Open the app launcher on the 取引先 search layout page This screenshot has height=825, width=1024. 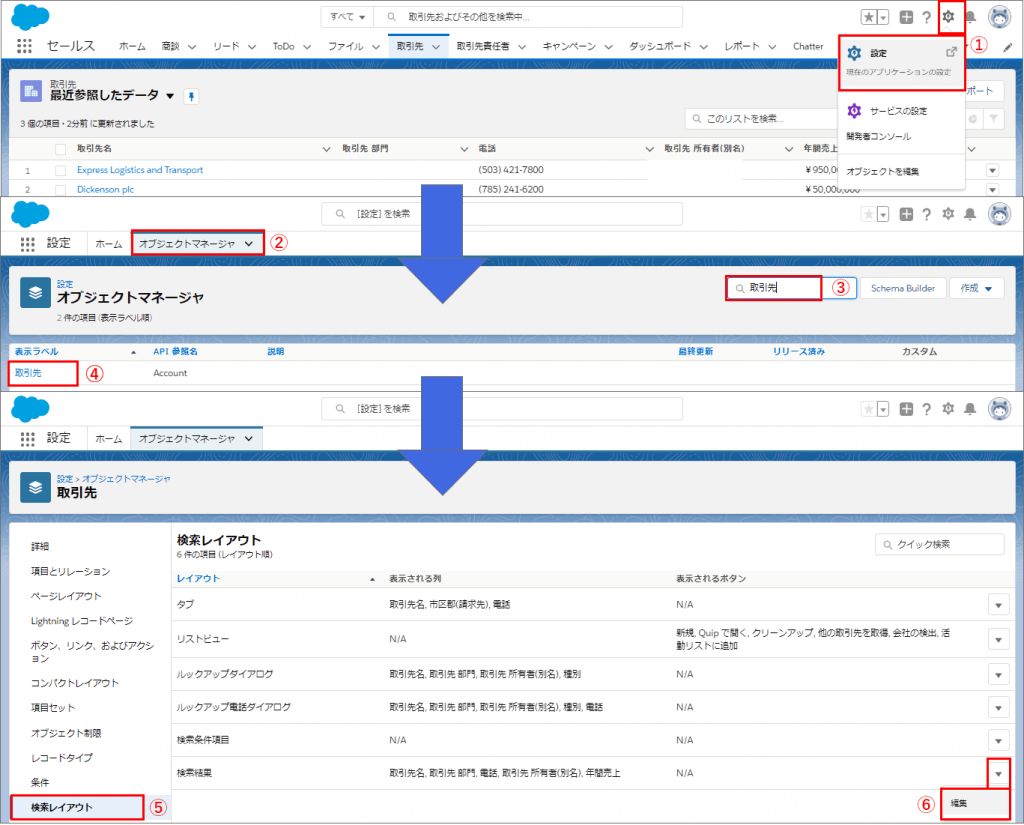coord(27,438)
